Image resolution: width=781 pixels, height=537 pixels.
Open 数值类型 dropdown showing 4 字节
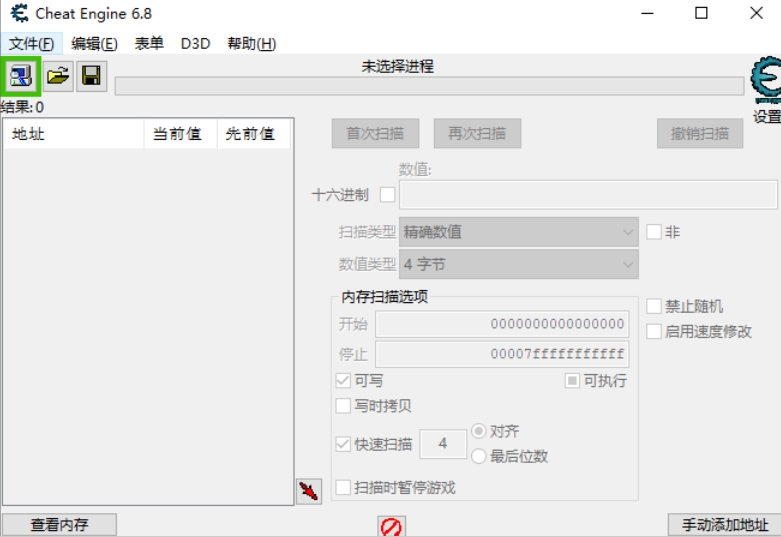[519, 264]
